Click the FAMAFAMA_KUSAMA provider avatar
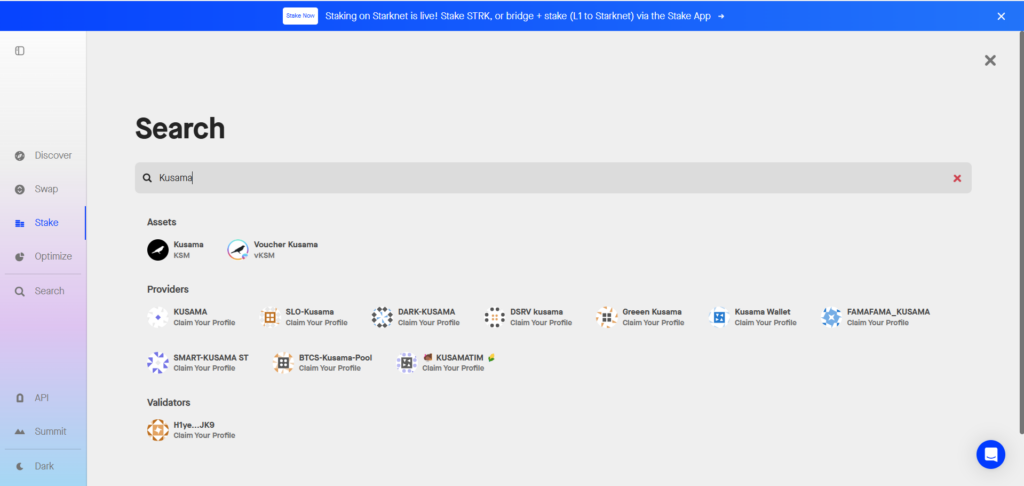Image resolution: width=1024 pixels, height=486 pixels. pos(831,317)
